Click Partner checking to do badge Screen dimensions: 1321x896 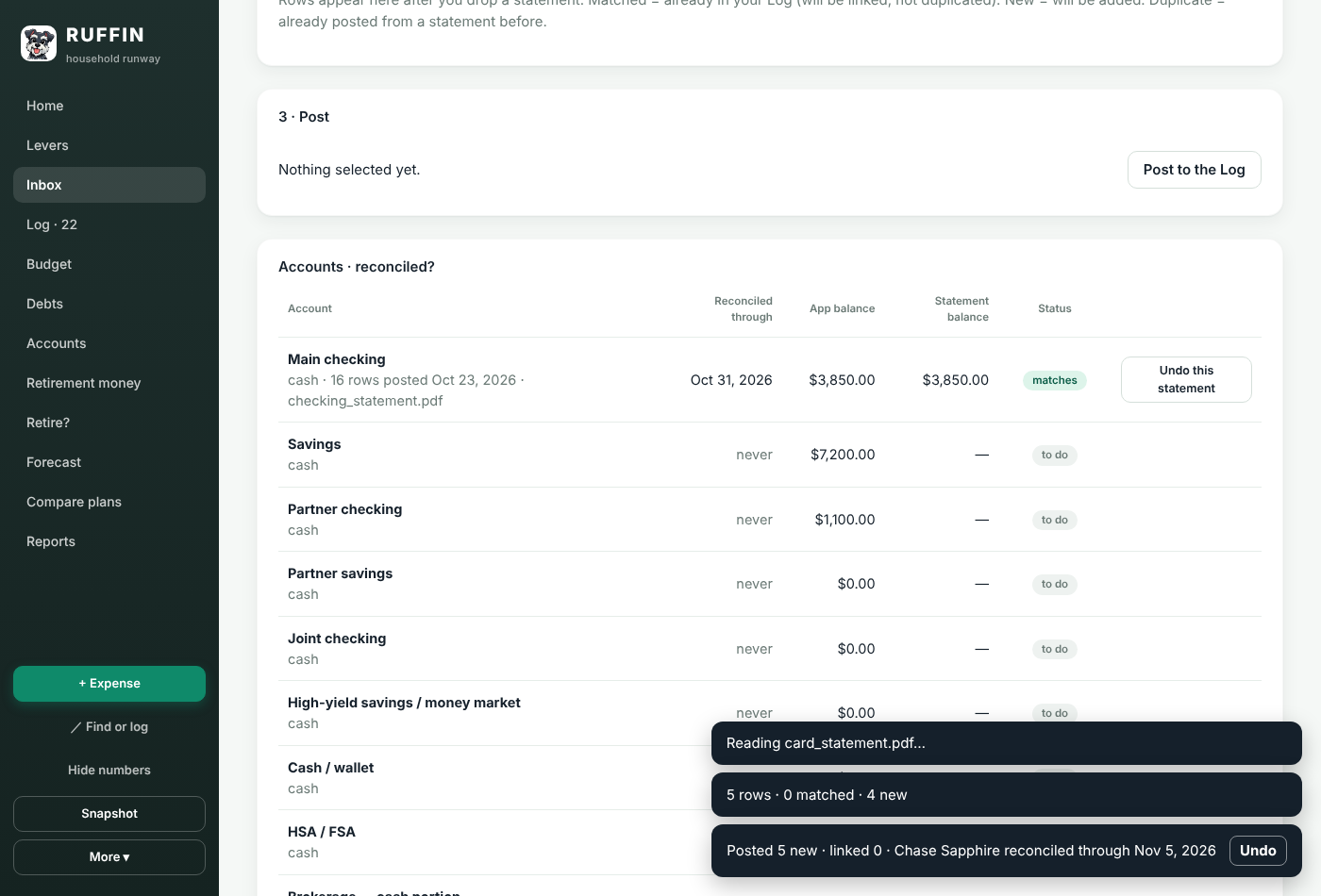(1054, 520)
